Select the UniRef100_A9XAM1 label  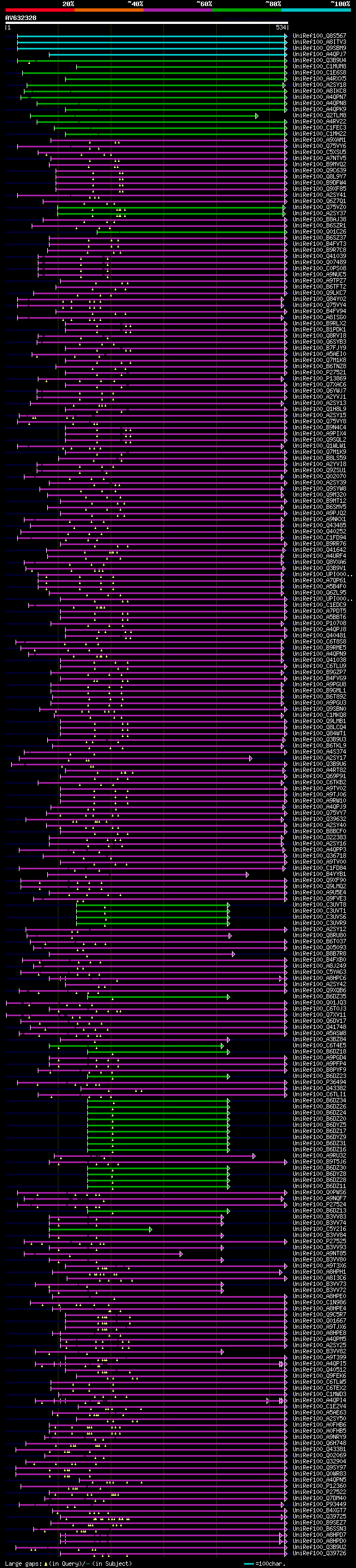point(319,140)
